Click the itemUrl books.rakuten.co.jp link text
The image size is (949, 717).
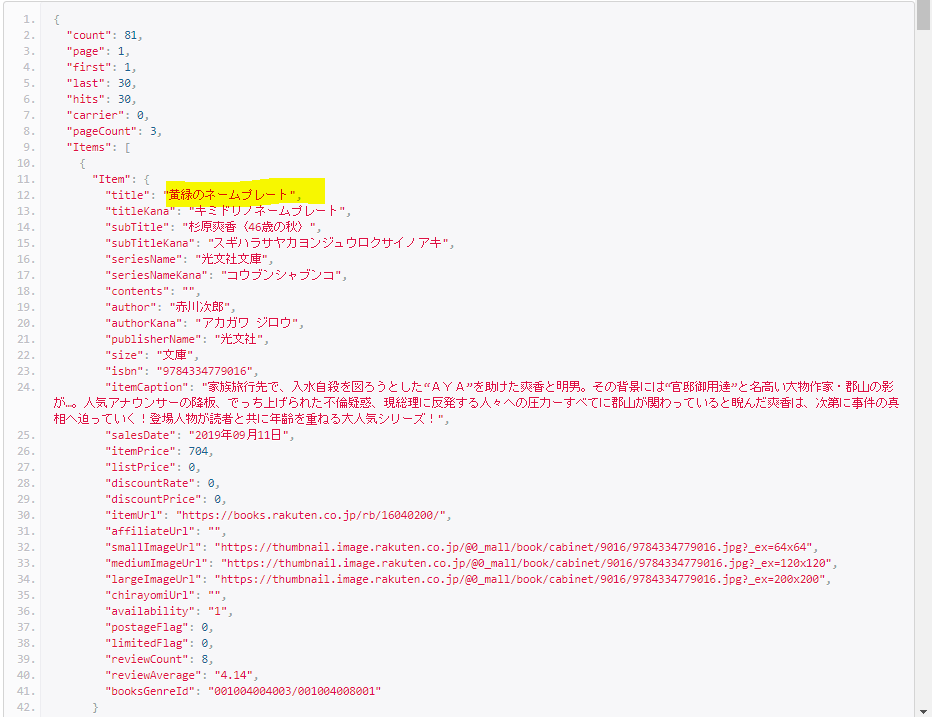click(311, 516)
